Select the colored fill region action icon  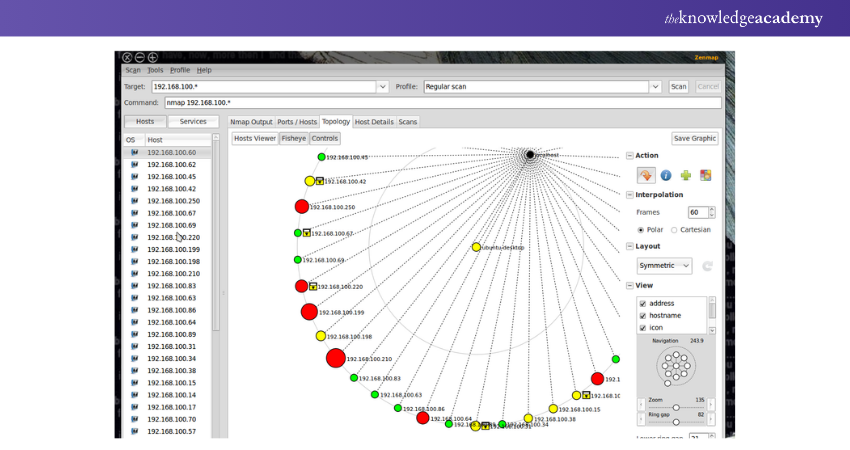pos(705,175)
